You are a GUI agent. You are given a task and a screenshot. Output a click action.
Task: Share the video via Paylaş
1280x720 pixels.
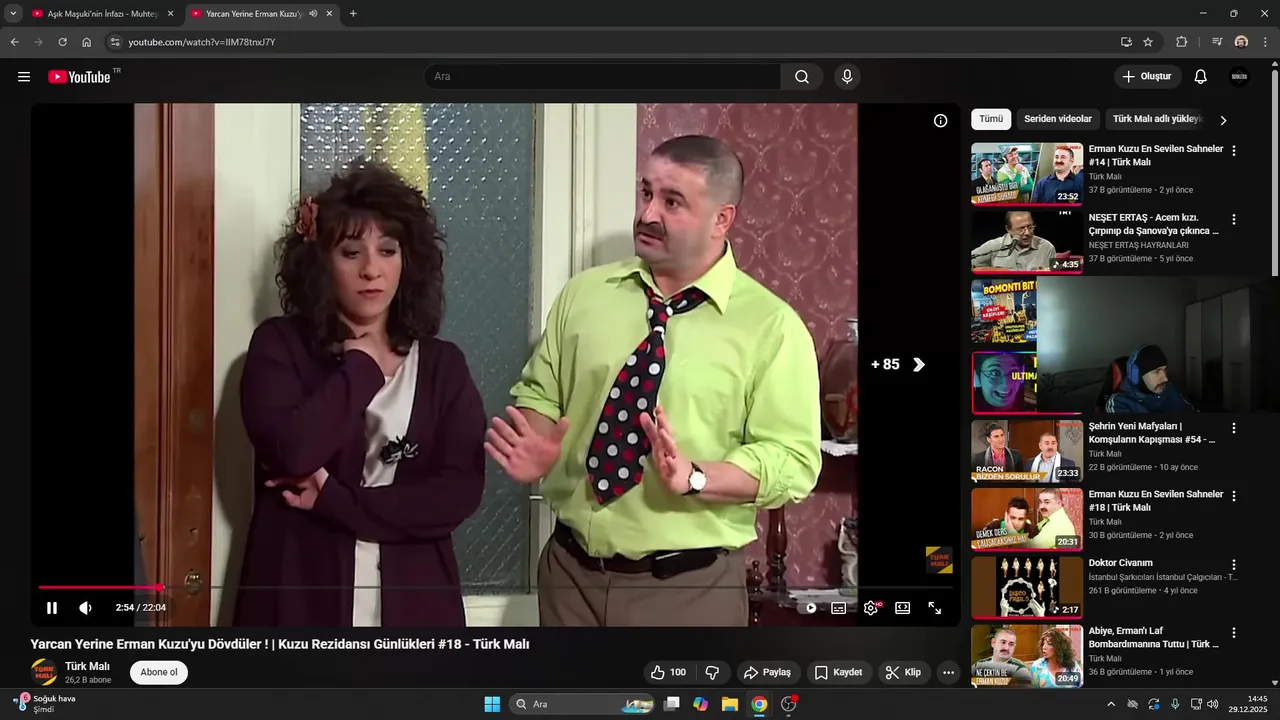[x=768, y=672]
